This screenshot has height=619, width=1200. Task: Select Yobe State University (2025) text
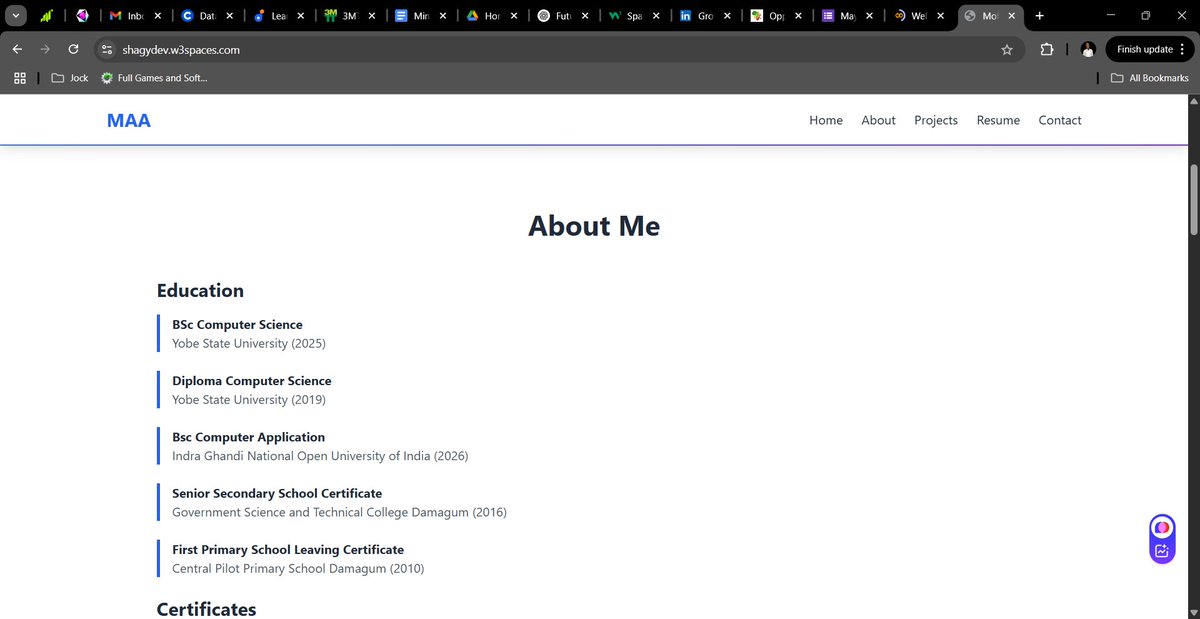click(x=249, y=343)
